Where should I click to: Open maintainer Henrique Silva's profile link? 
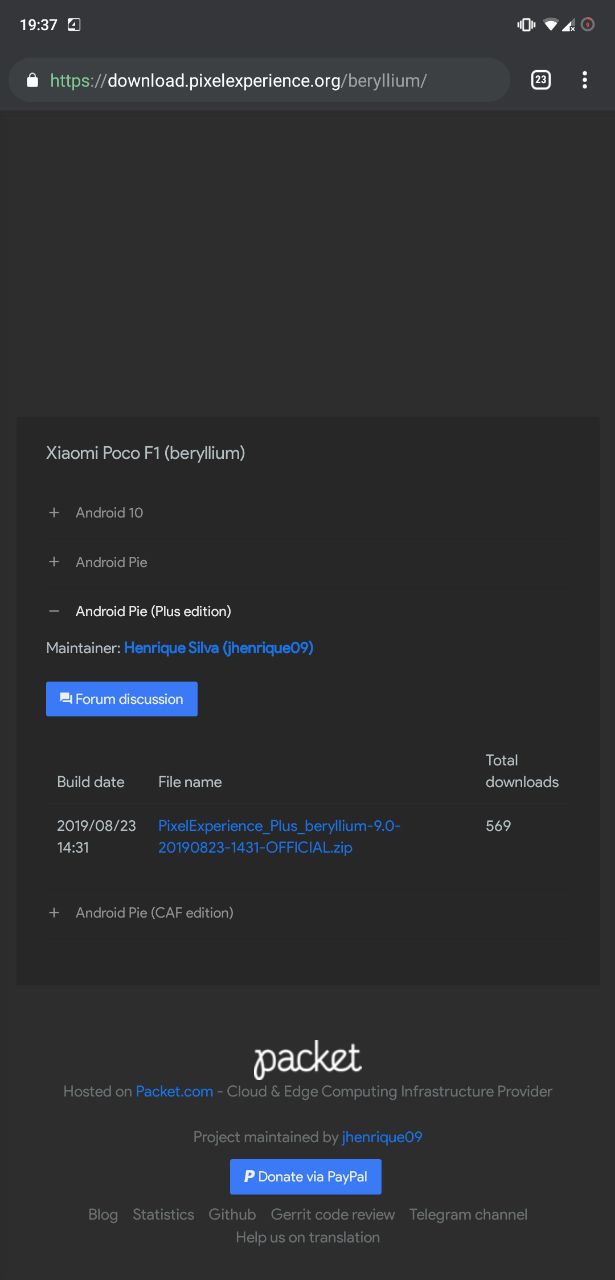click(x=219, y=648)
